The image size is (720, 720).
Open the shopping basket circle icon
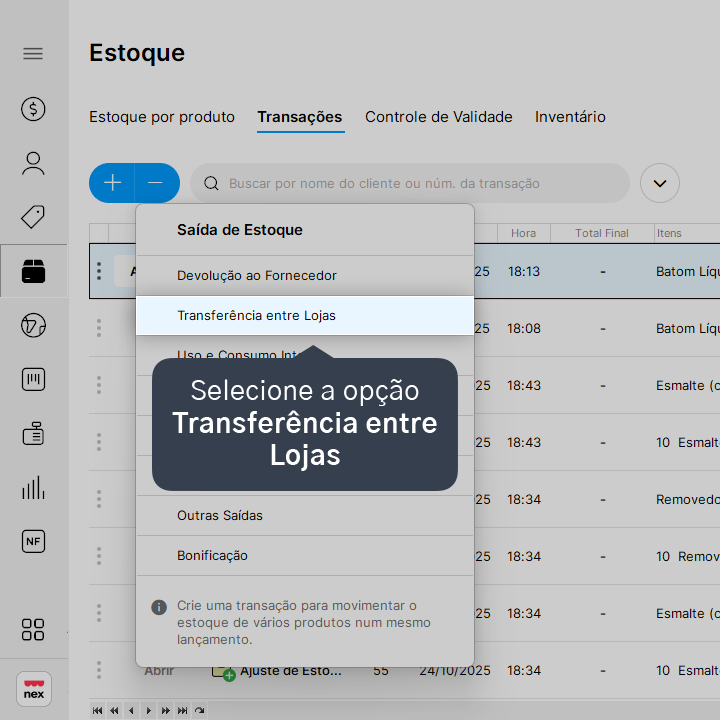[x=33, y=326]
